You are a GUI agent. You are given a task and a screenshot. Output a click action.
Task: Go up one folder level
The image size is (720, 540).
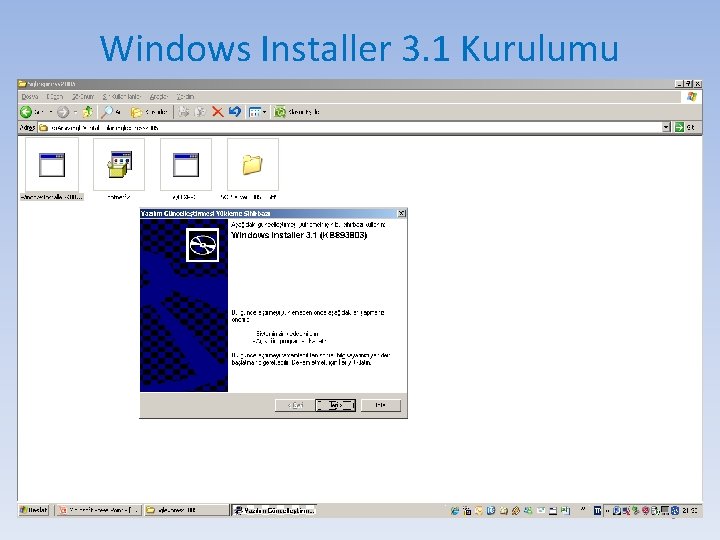[87, 112]
